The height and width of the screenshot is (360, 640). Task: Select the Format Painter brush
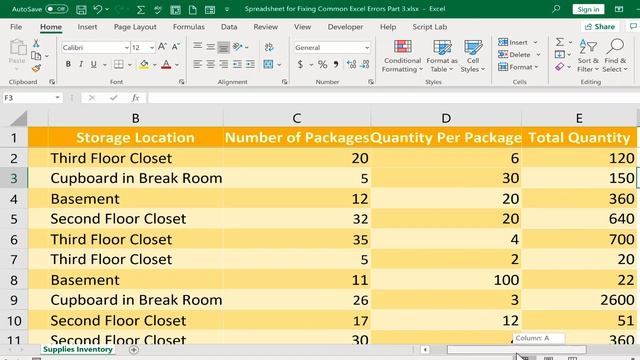36,68
